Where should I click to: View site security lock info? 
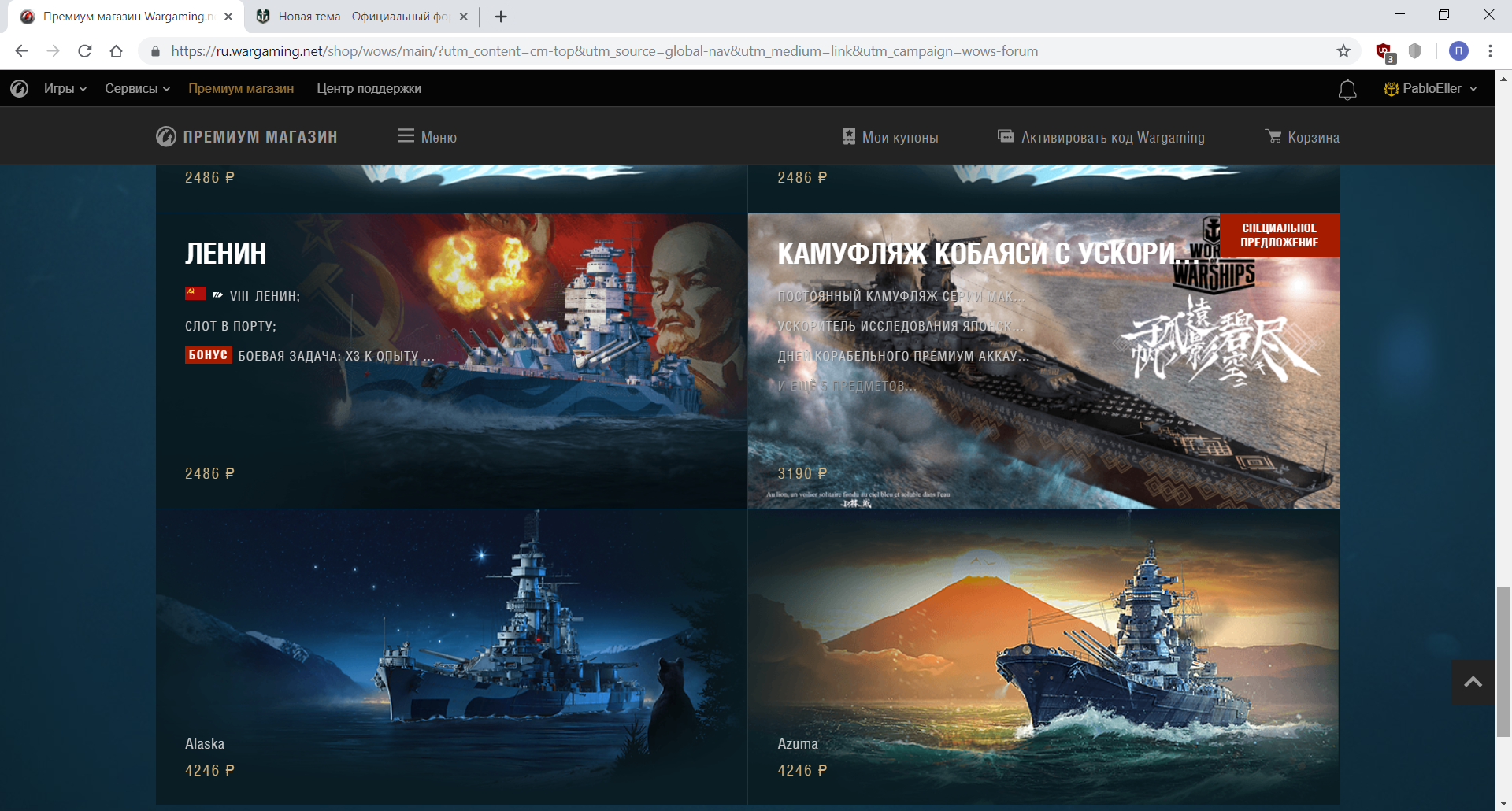point(155,51)
